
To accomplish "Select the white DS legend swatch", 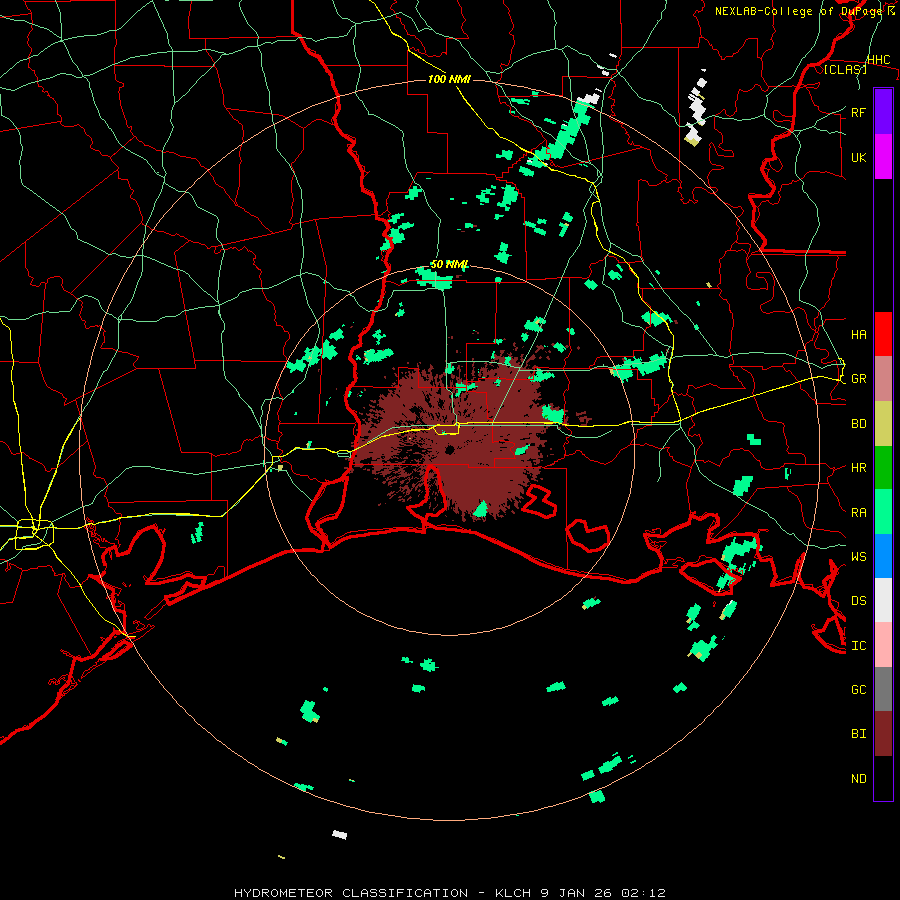I will point(883,600).
